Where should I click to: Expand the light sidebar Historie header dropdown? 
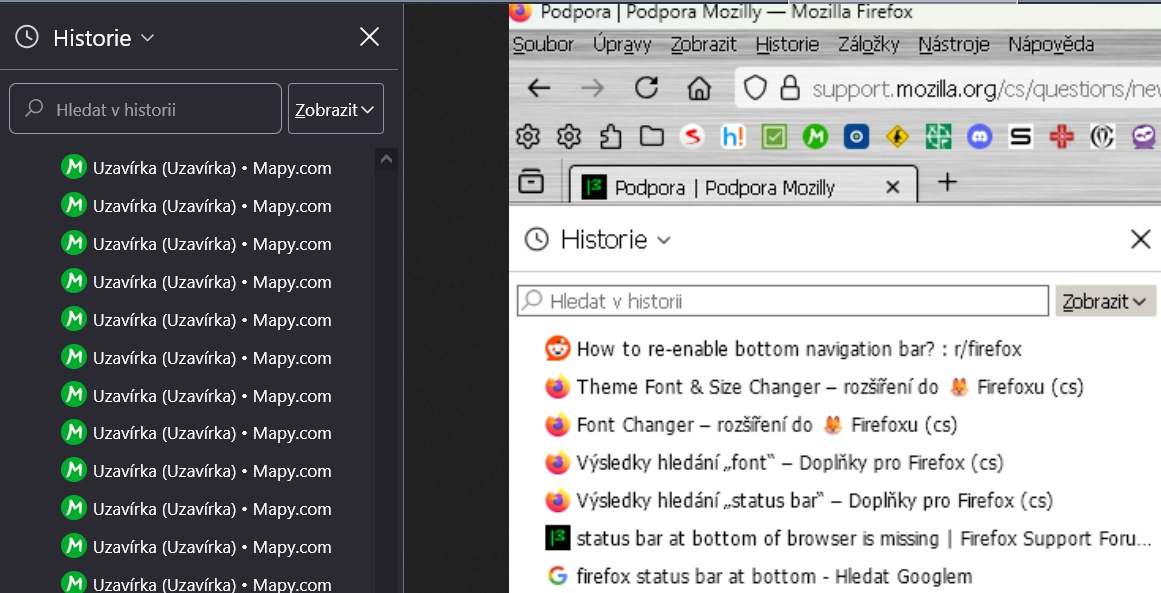664,240
